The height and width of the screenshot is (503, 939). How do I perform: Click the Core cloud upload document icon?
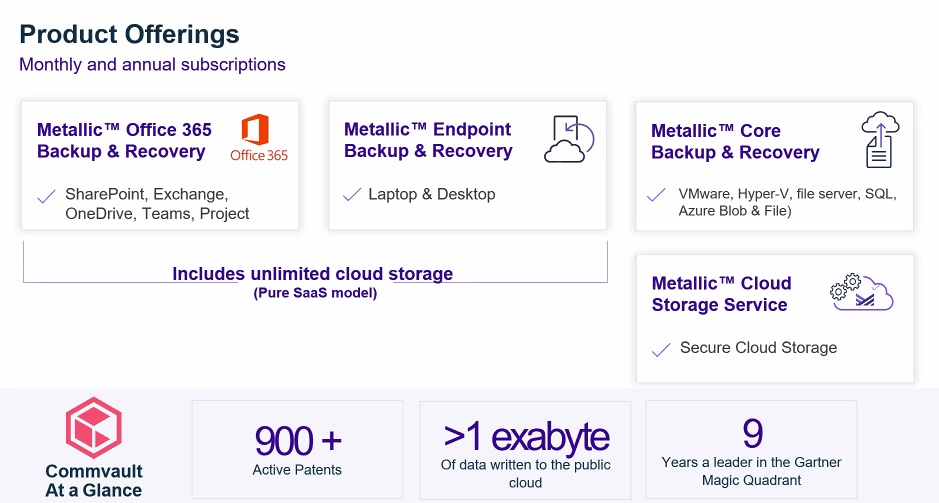click(x=879, y=139)
